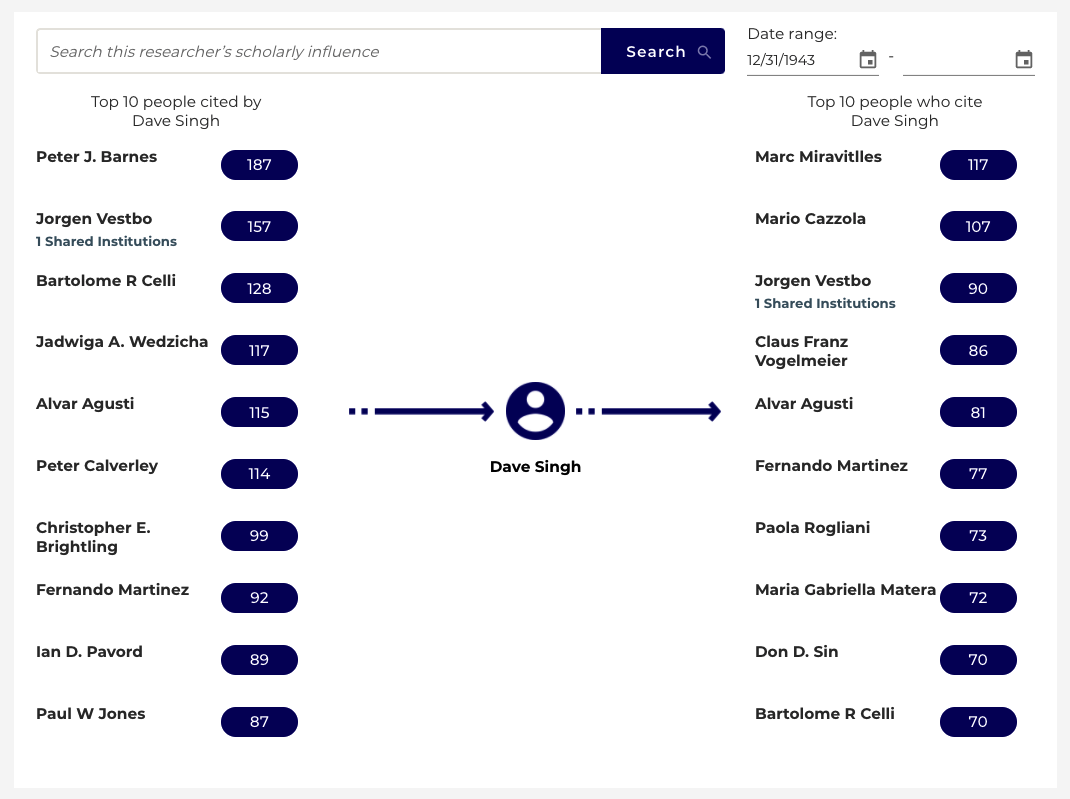Click the 90 citation count badge
Viewport: 1070px width, 799px height.
pyautogui.click(x=978, y=289)
